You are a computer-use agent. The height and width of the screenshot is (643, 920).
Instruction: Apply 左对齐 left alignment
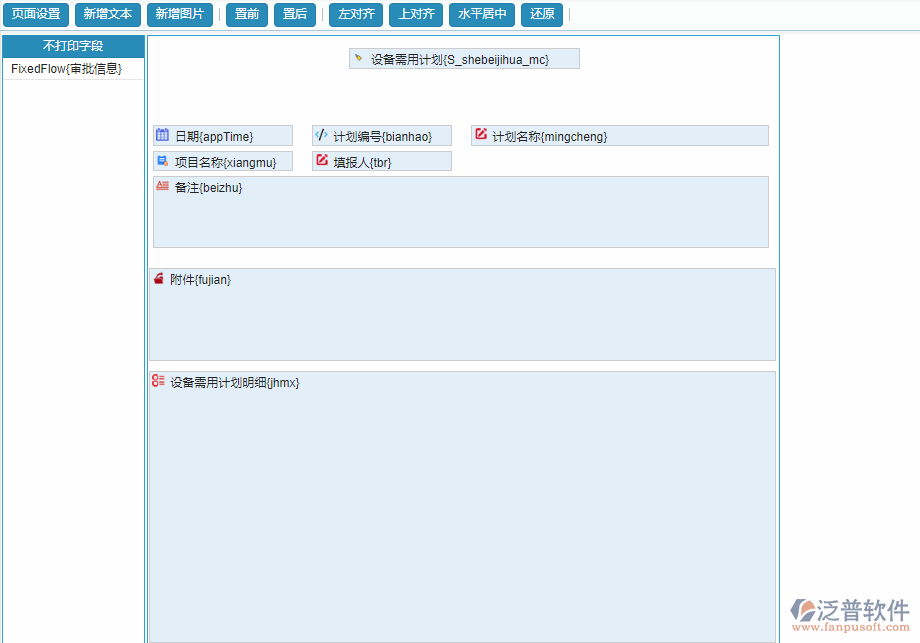click(355, 14)
